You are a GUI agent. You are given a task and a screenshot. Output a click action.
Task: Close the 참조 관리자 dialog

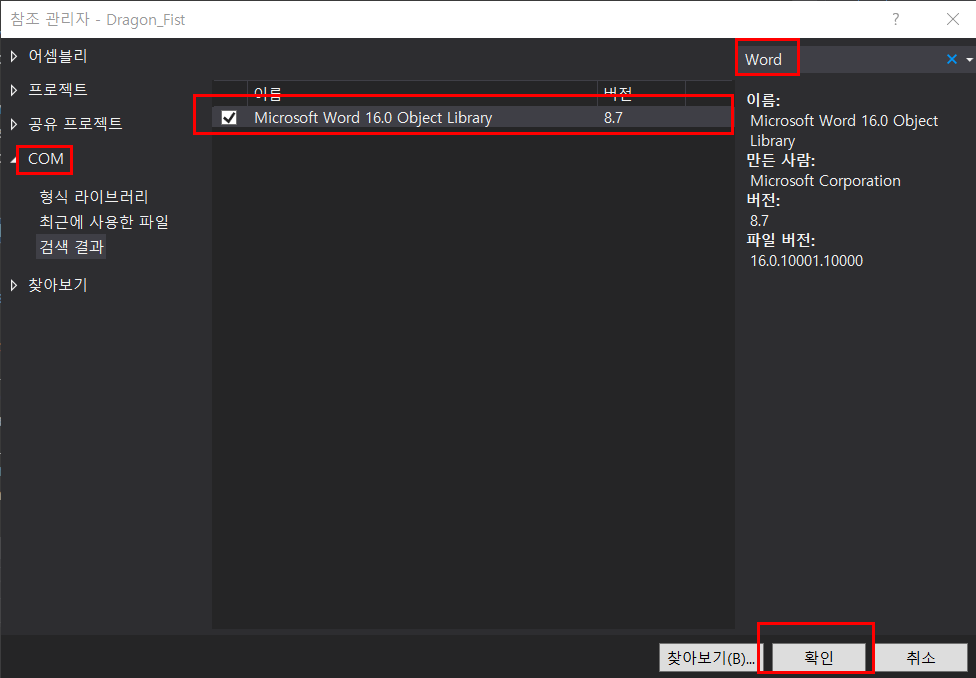coord(952,19)
